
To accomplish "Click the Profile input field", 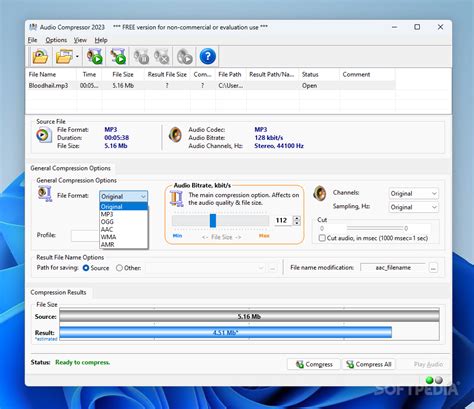I will [85, 236].
